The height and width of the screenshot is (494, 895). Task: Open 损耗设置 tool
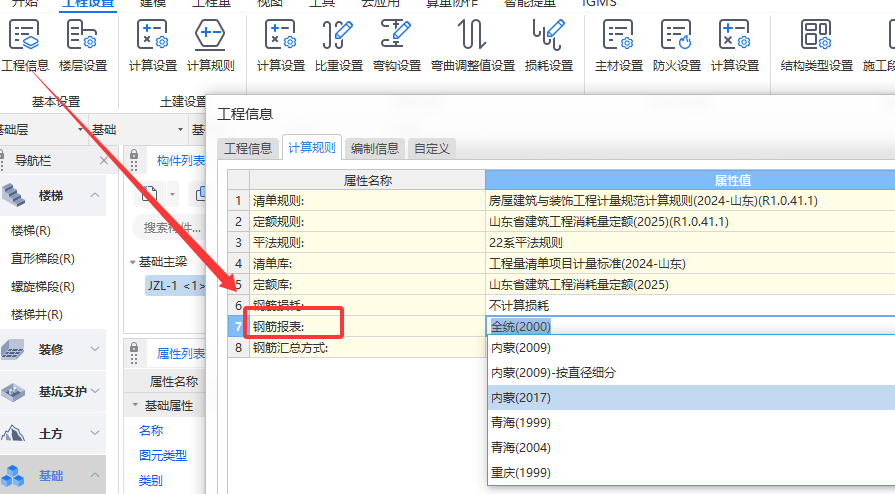pos(549,46)
